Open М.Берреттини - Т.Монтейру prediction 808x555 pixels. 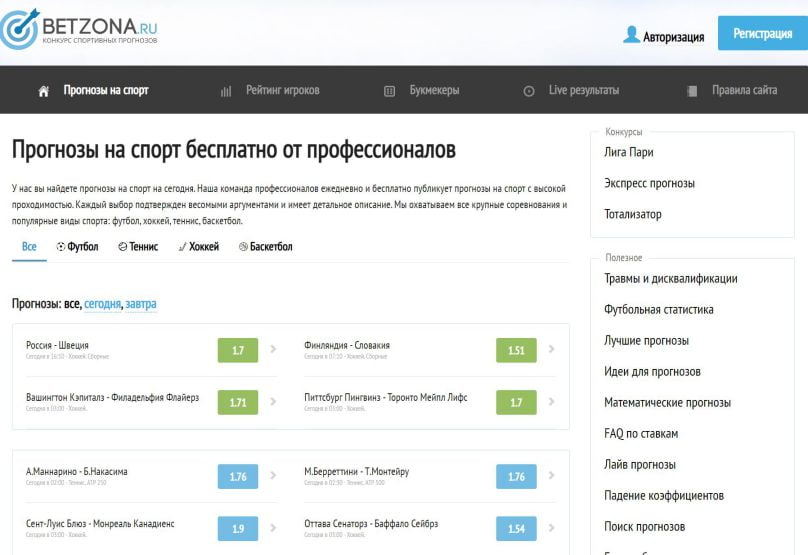[x=357, y=472]
